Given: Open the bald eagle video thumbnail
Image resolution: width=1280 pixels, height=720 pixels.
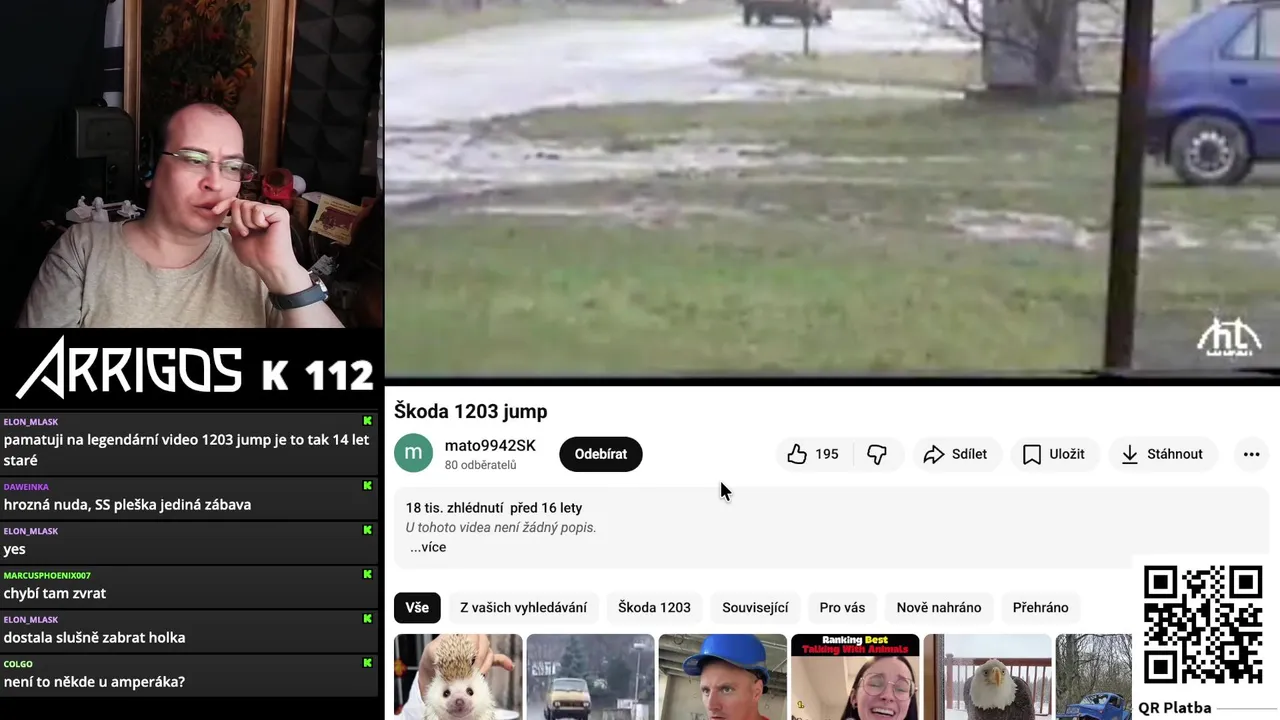Looking at the screenshot, I should point(987,677).
